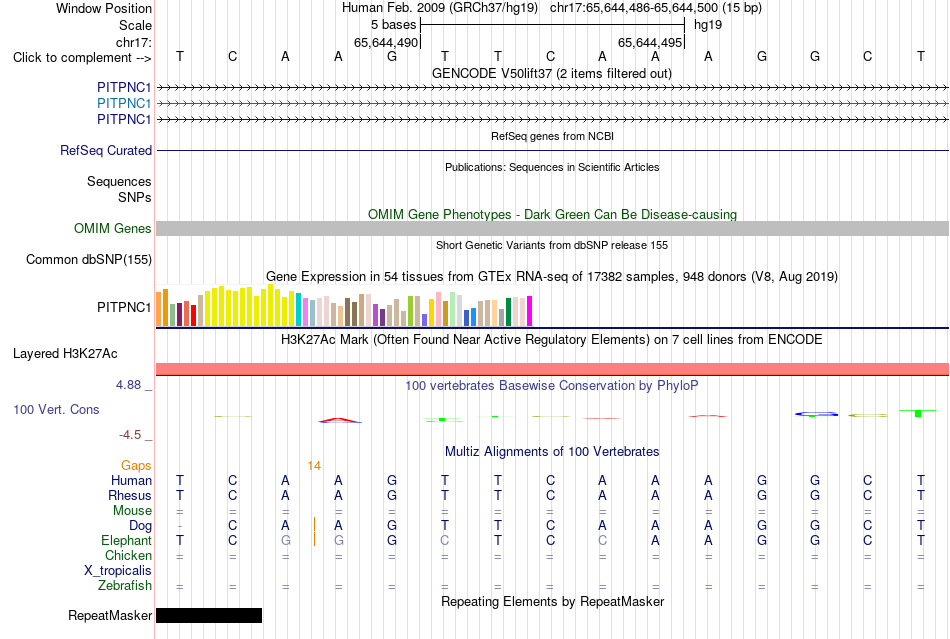Open the 'RefSeq genes from NCBI' track title
The image size is (950, 639).
(x=552, y=136)
